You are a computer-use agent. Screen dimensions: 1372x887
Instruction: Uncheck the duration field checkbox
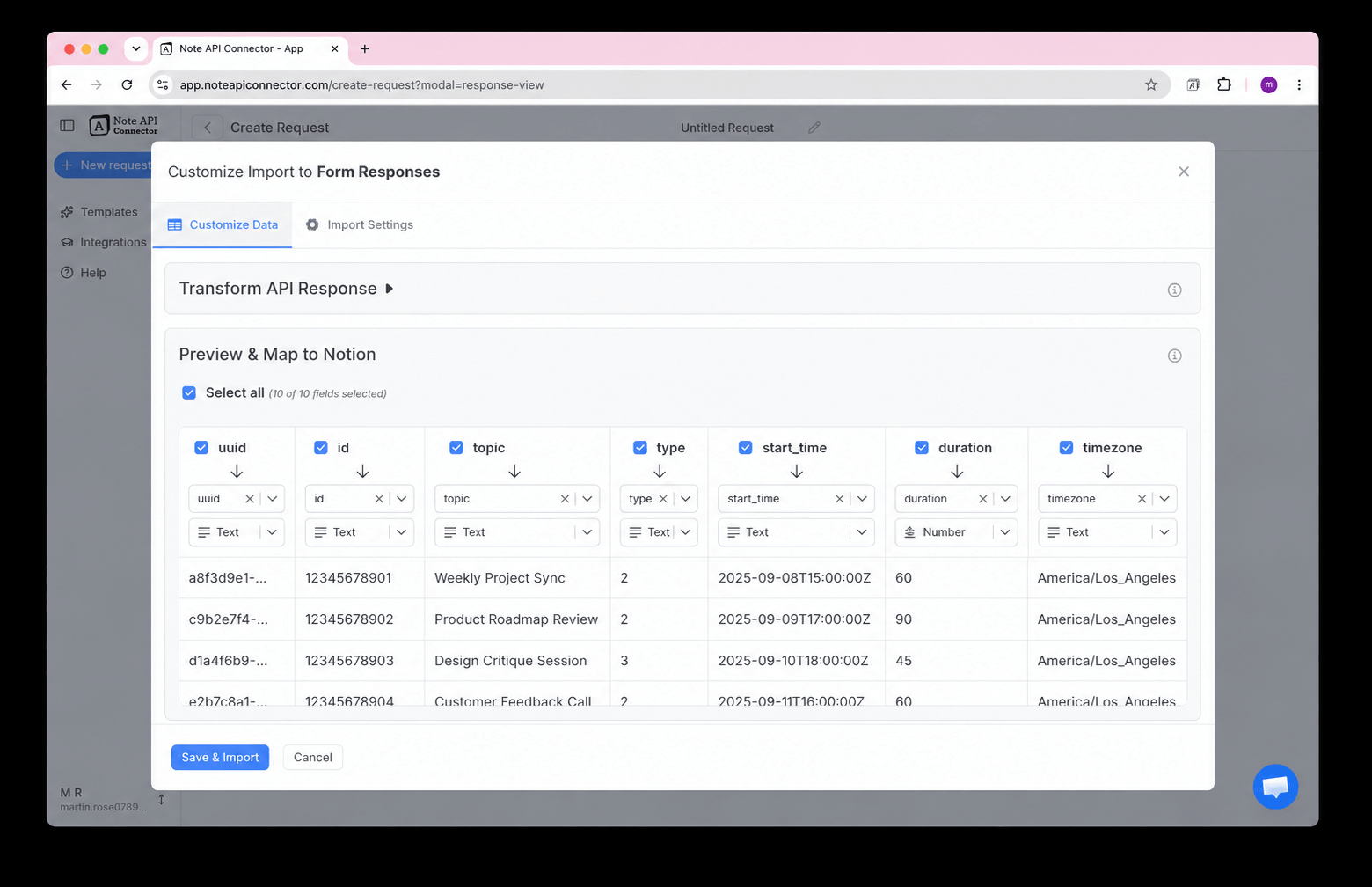pos(922,448)
